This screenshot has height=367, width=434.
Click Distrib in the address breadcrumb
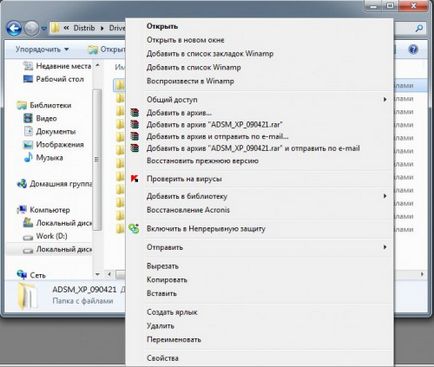(84, 28)
